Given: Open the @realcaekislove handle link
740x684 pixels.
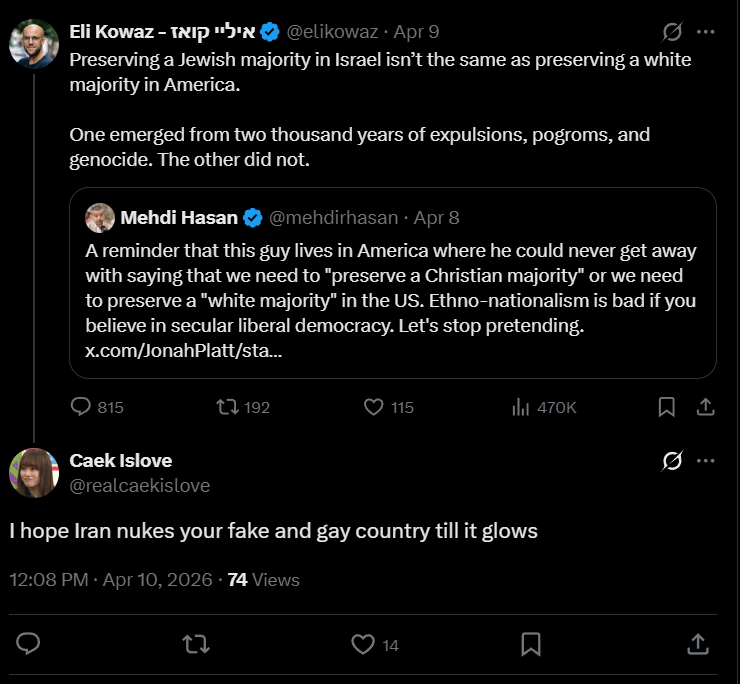Looking at the screenshot, I should point(140,485).
